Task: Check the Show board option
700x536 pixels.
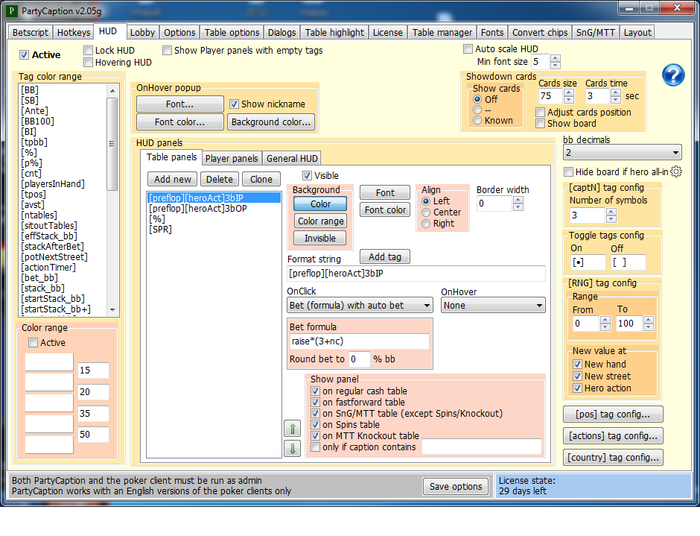Action: tap(540, 124)
